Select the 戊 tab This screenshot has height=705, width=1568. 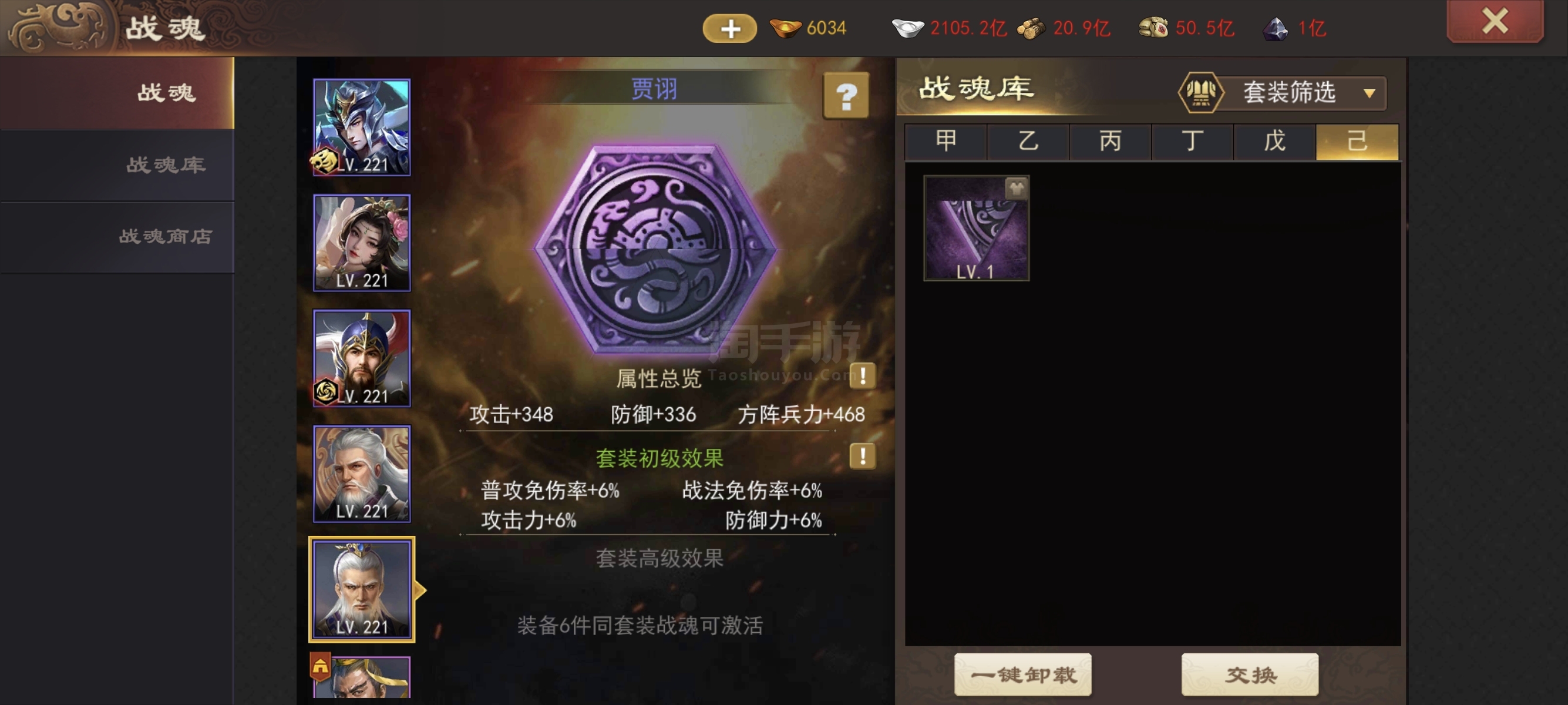(x=1274, y=141)
